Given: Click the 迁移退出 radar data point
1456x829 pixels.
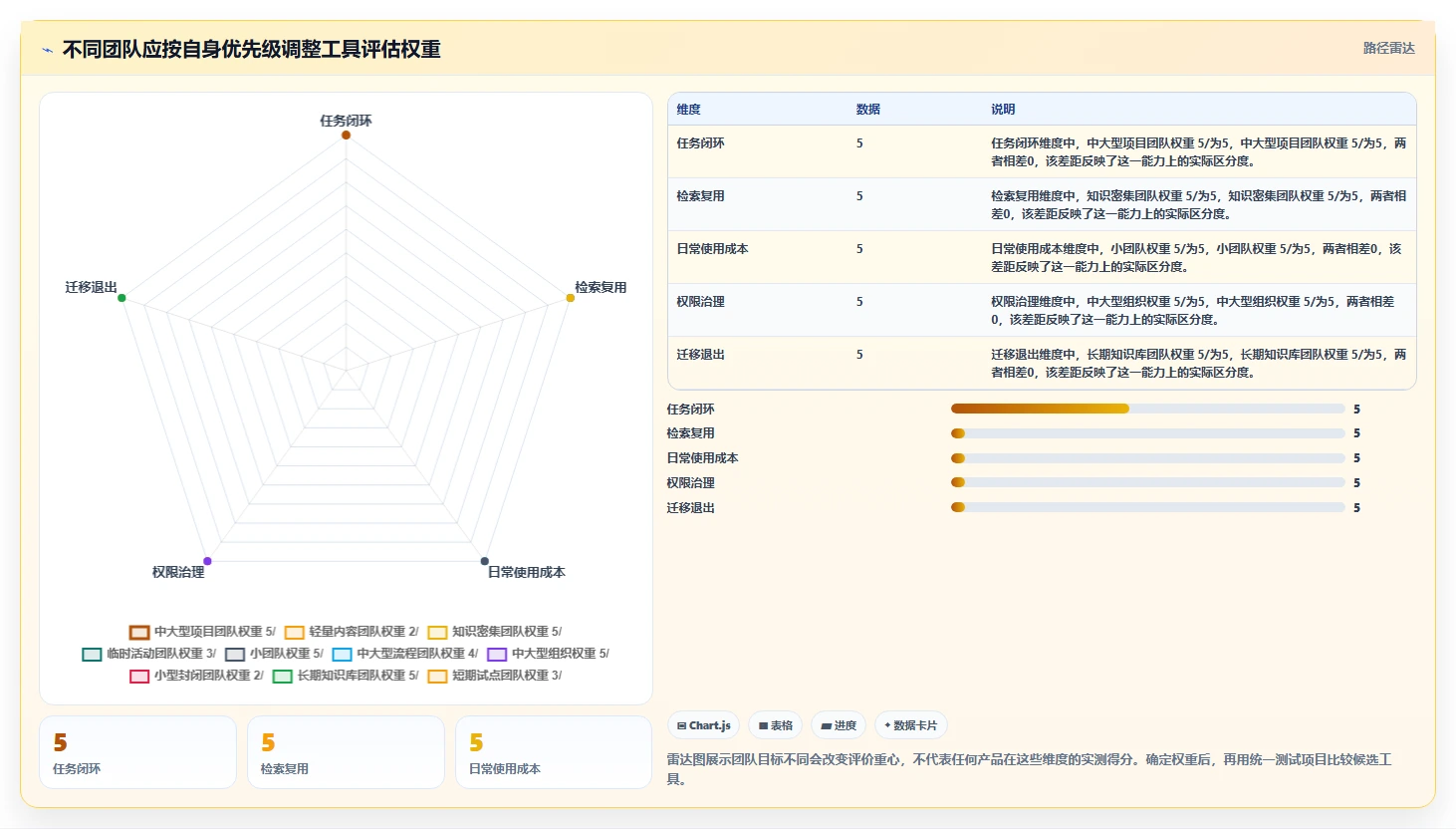Looking at the screenshot, I should [121, 298].
